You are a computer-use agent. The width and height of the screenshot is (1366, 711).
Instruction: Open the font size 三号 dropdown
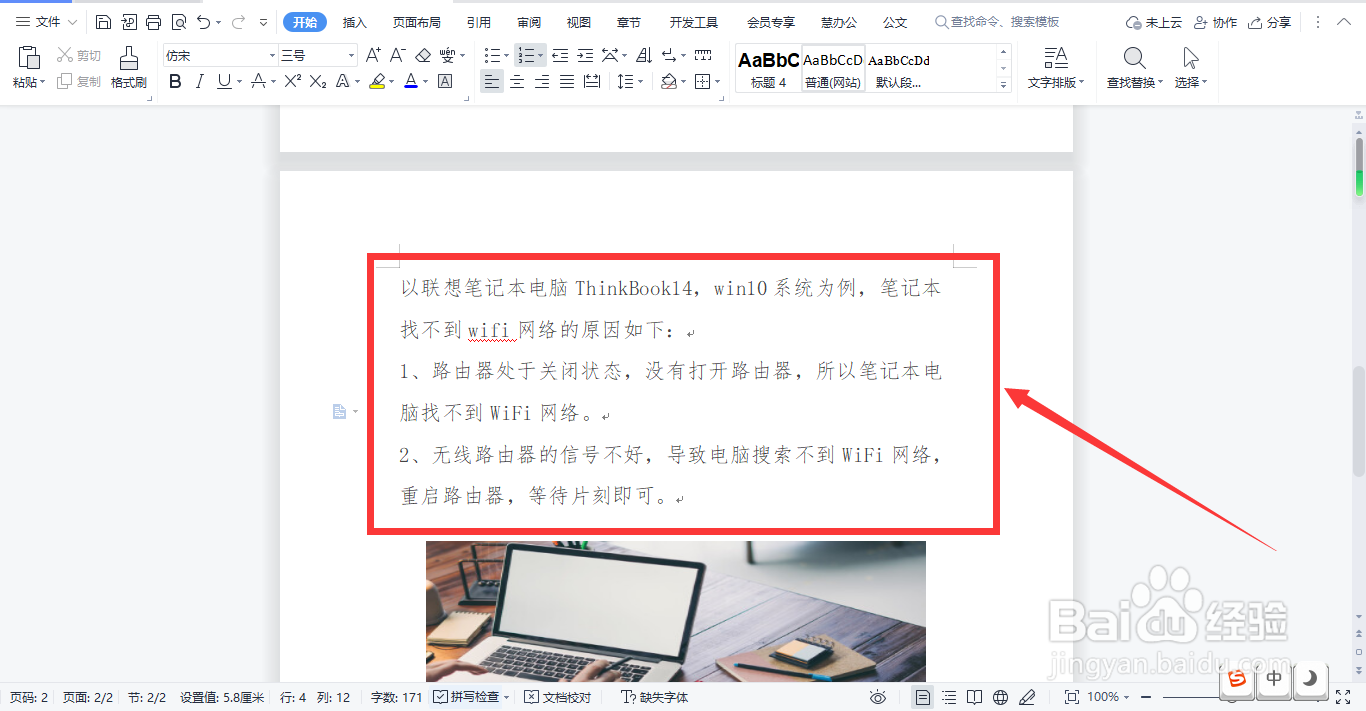click(x=351, y=56)
